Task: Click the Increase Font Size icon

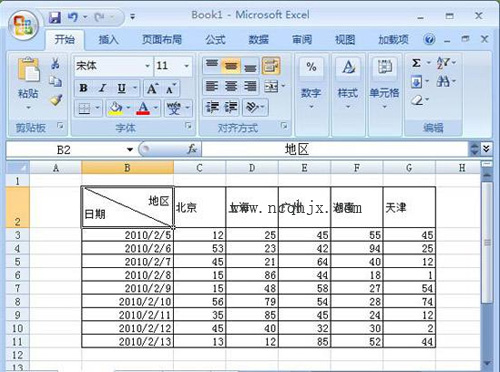Action: 152,89
